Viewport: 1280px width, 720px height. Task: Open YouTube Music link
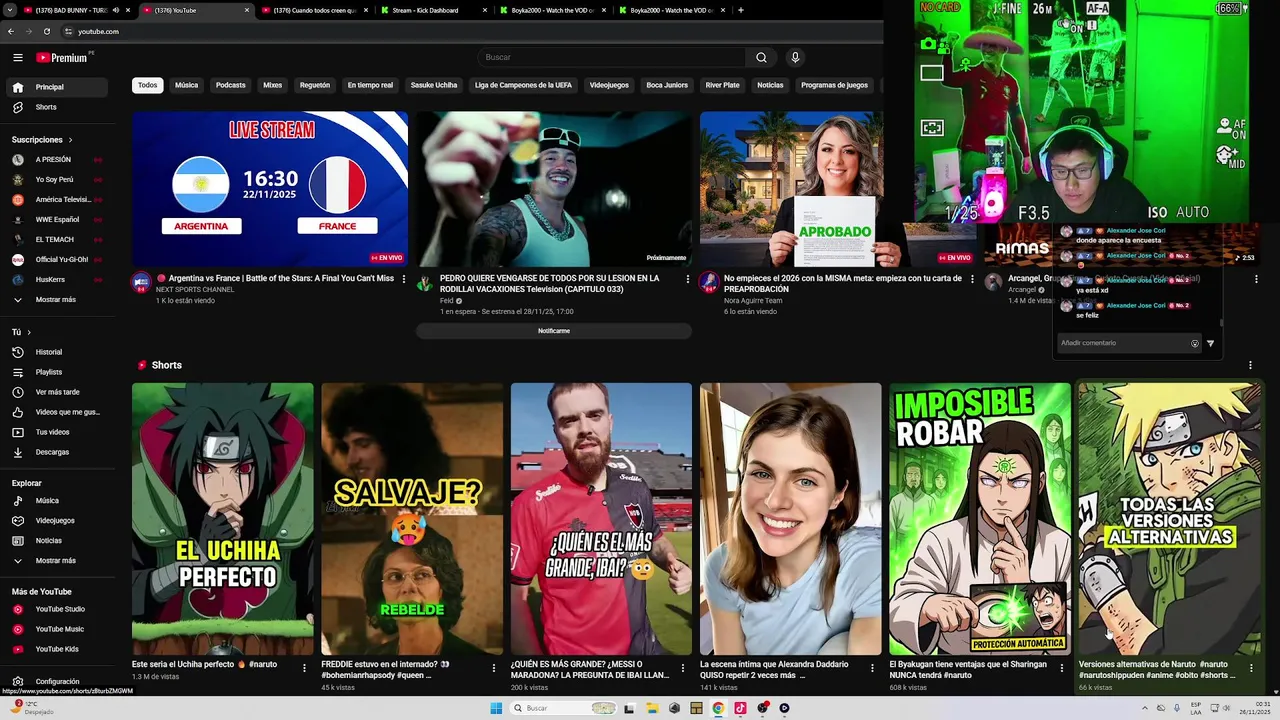point(58,629)
